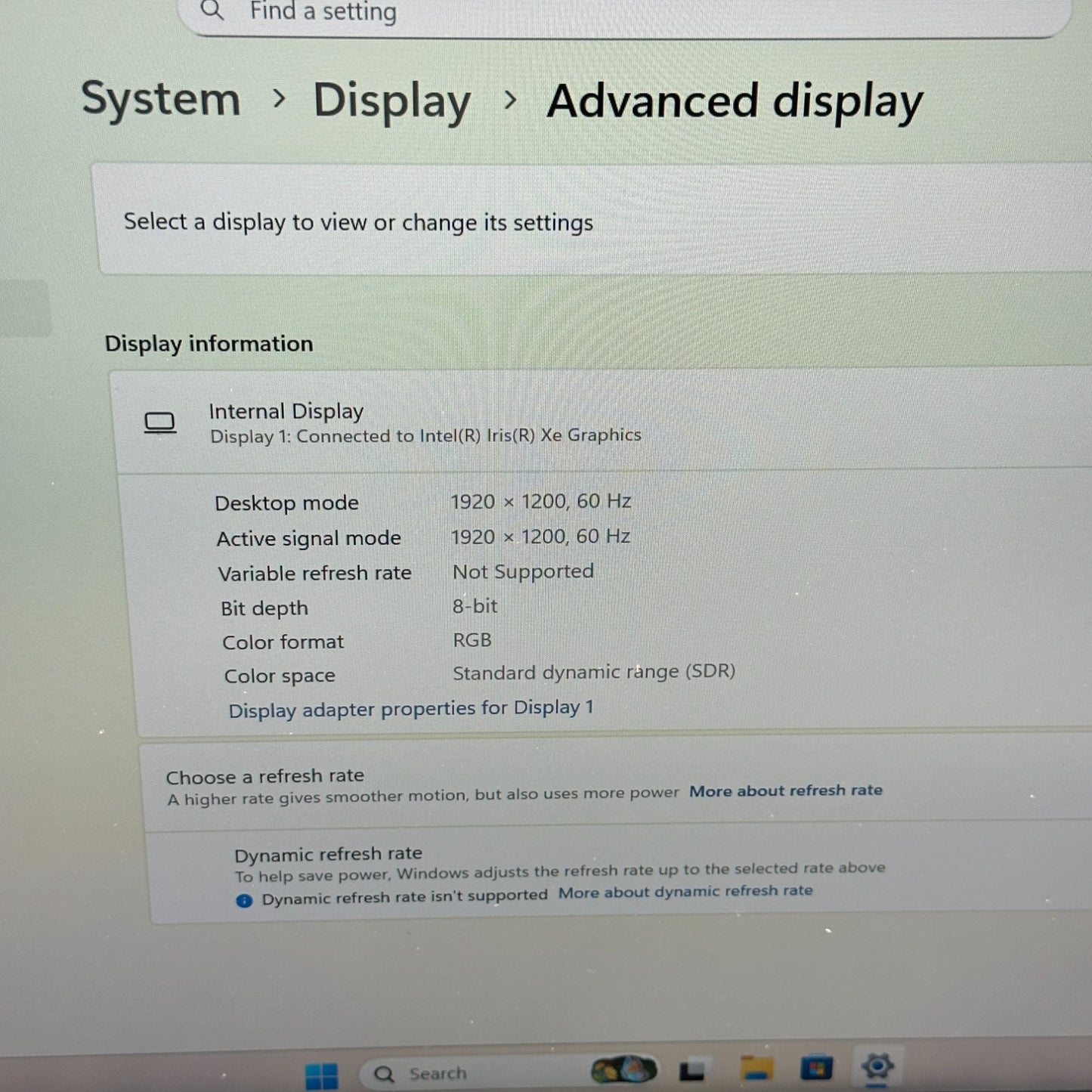Click the RGB value

pyautogui.click(x=472, y=640)
